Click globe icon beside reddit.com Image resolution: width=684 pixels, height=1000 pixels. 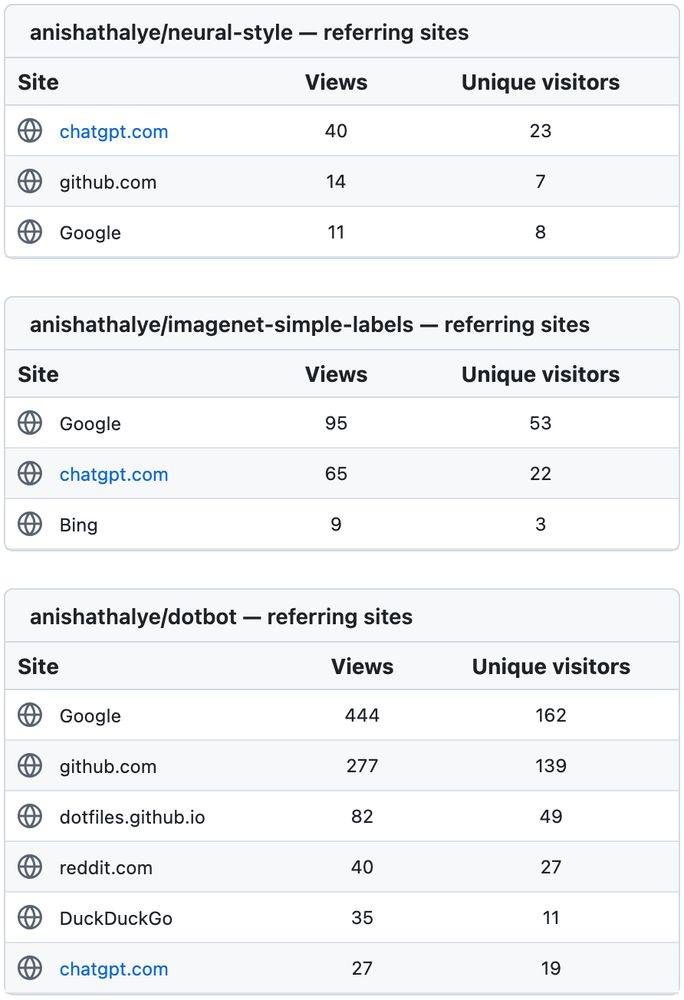pos(30,867)
